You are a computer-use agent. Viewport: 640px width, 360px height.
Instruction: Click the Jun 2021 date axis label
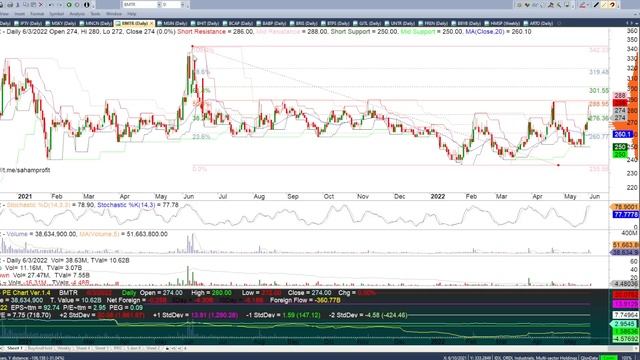(189, 196)
